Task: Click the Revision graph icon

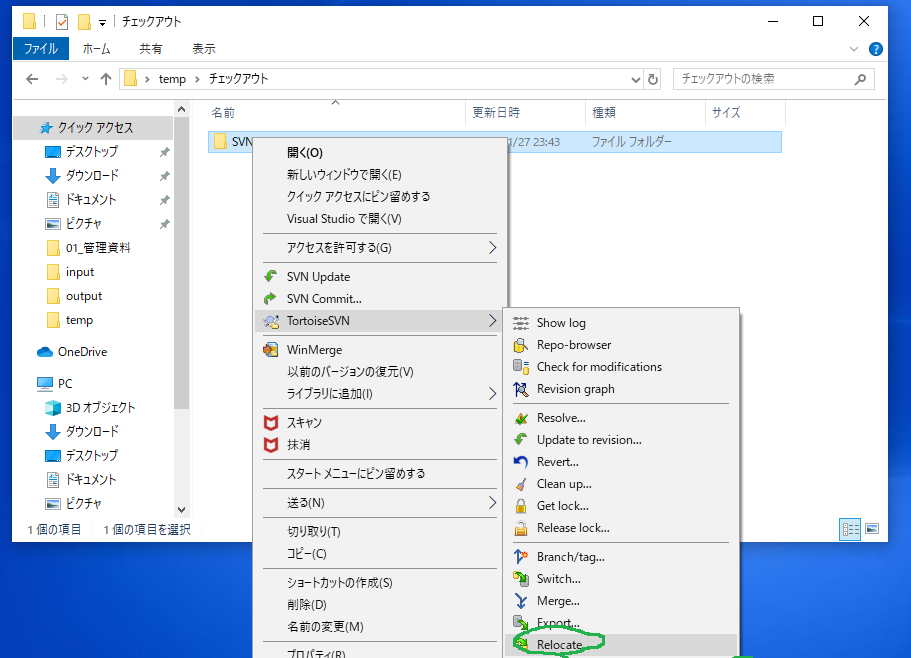Action: tap(521, 389)
